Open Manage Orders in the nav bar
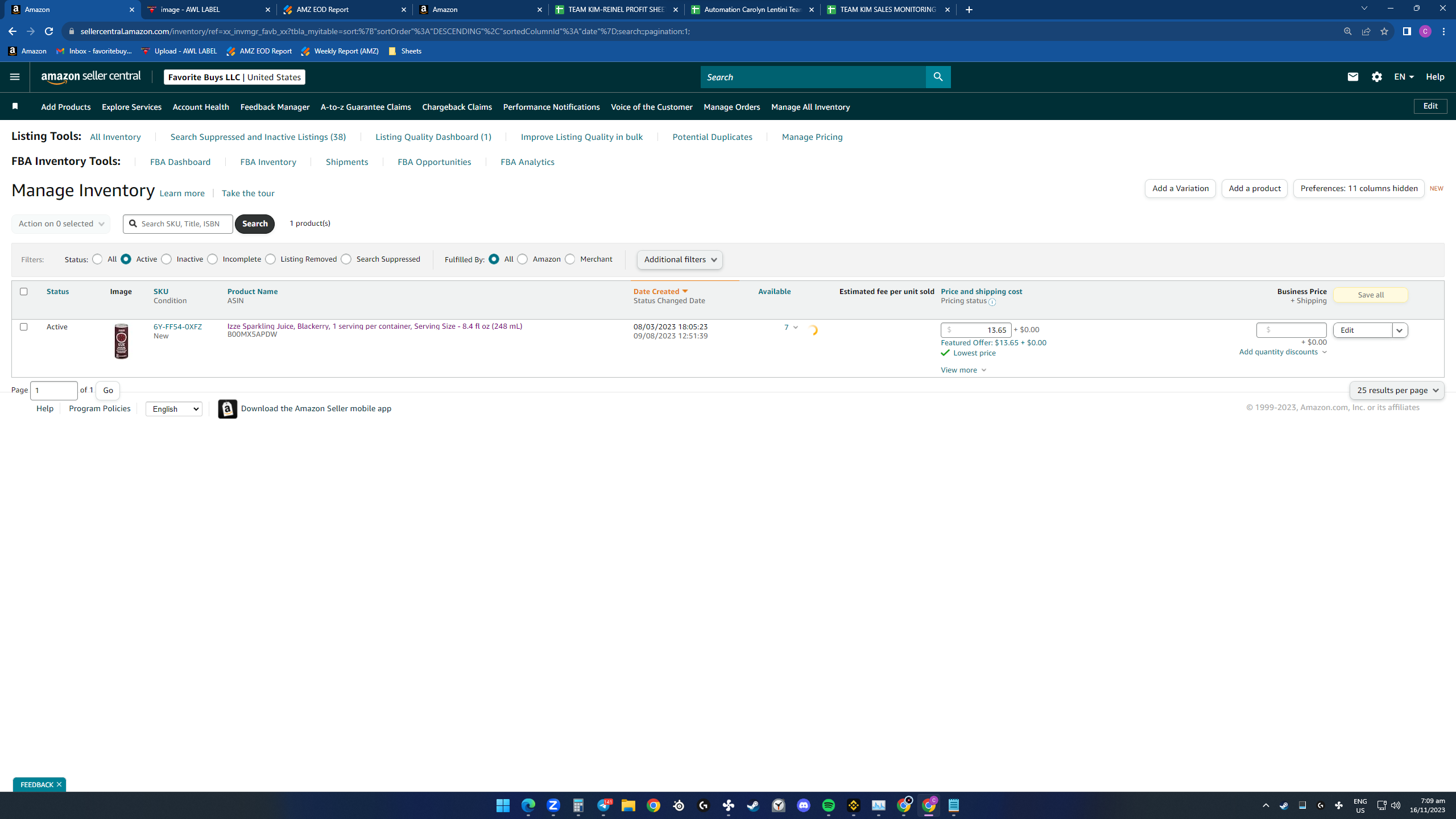The height and width of the screenshot is (819, 1456). [731, 107]
